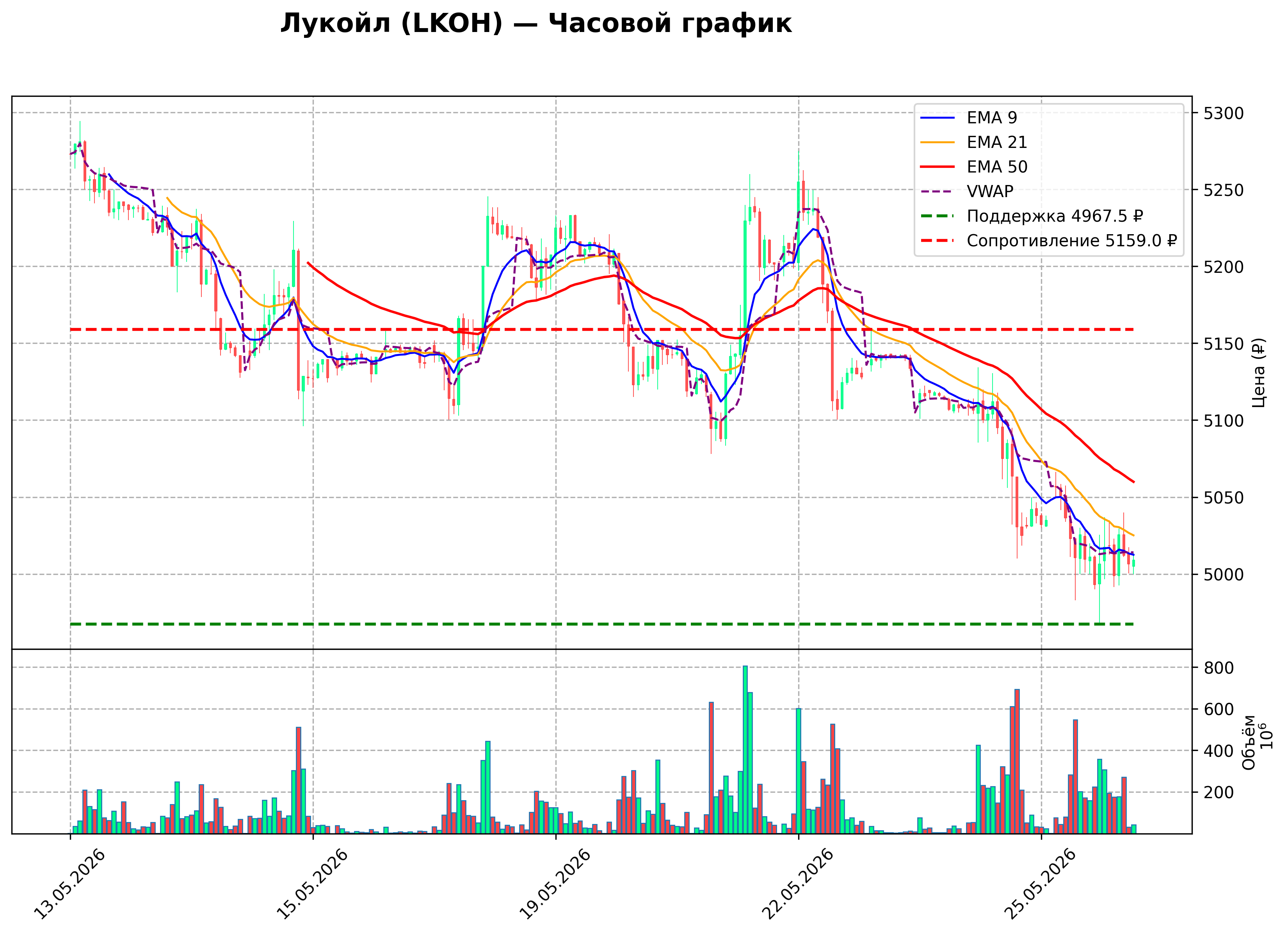Click the 5100 price axis tick label
The height and width of the screenshot is (934, 1288).
click(x=1224, y=421)
